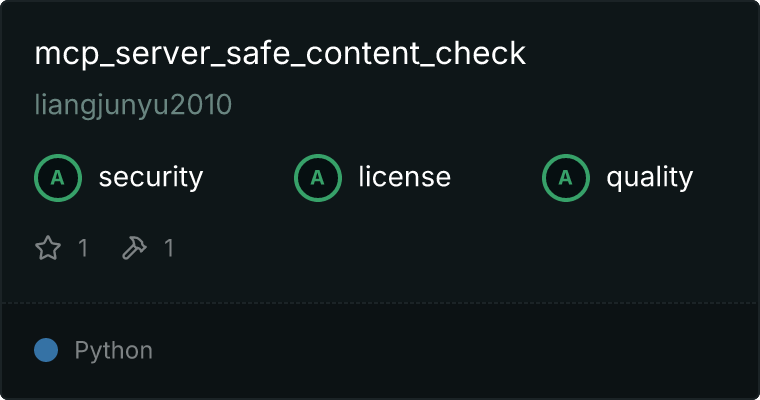Viewport: 760px width, 400px height.
Task: Click empty card area beside tools count
Action: (x=460, y=248)
